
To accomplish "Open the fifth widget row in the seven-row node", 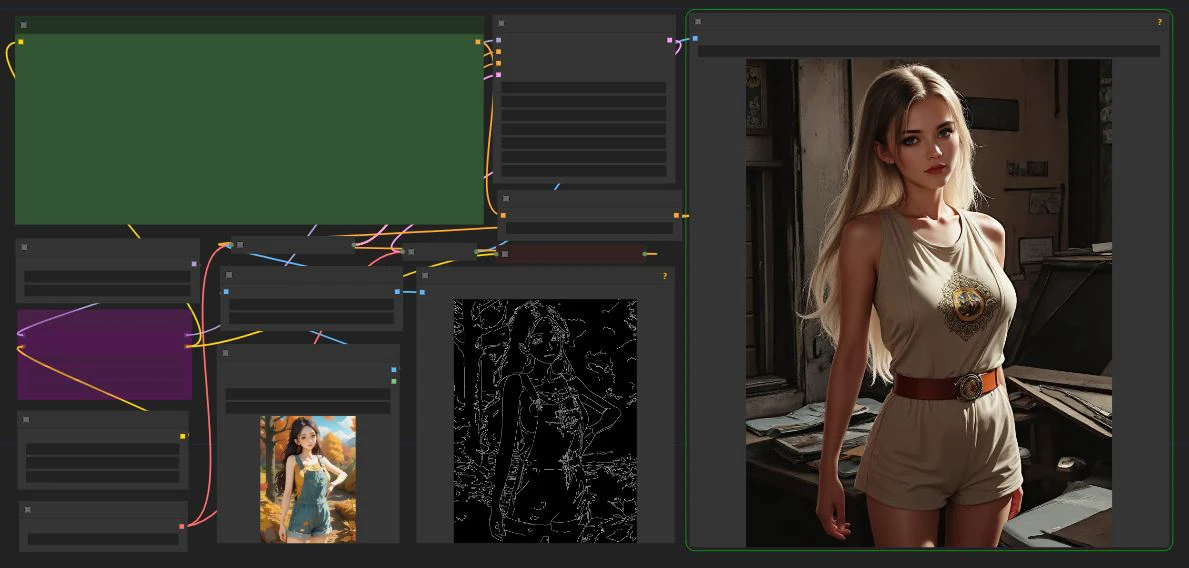I will tap(584, 144).
